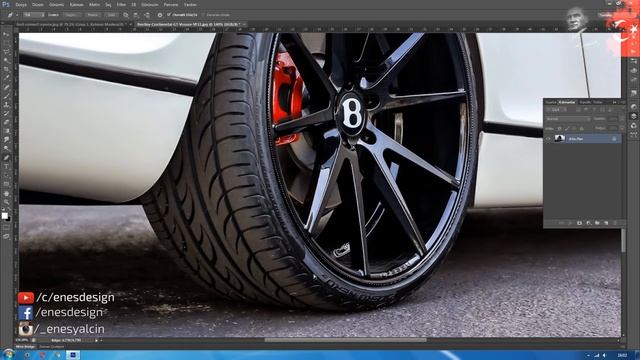Toggle the layer filtering switch
The width and height of the screenshot is (640, 360).
tap(623, 109)
